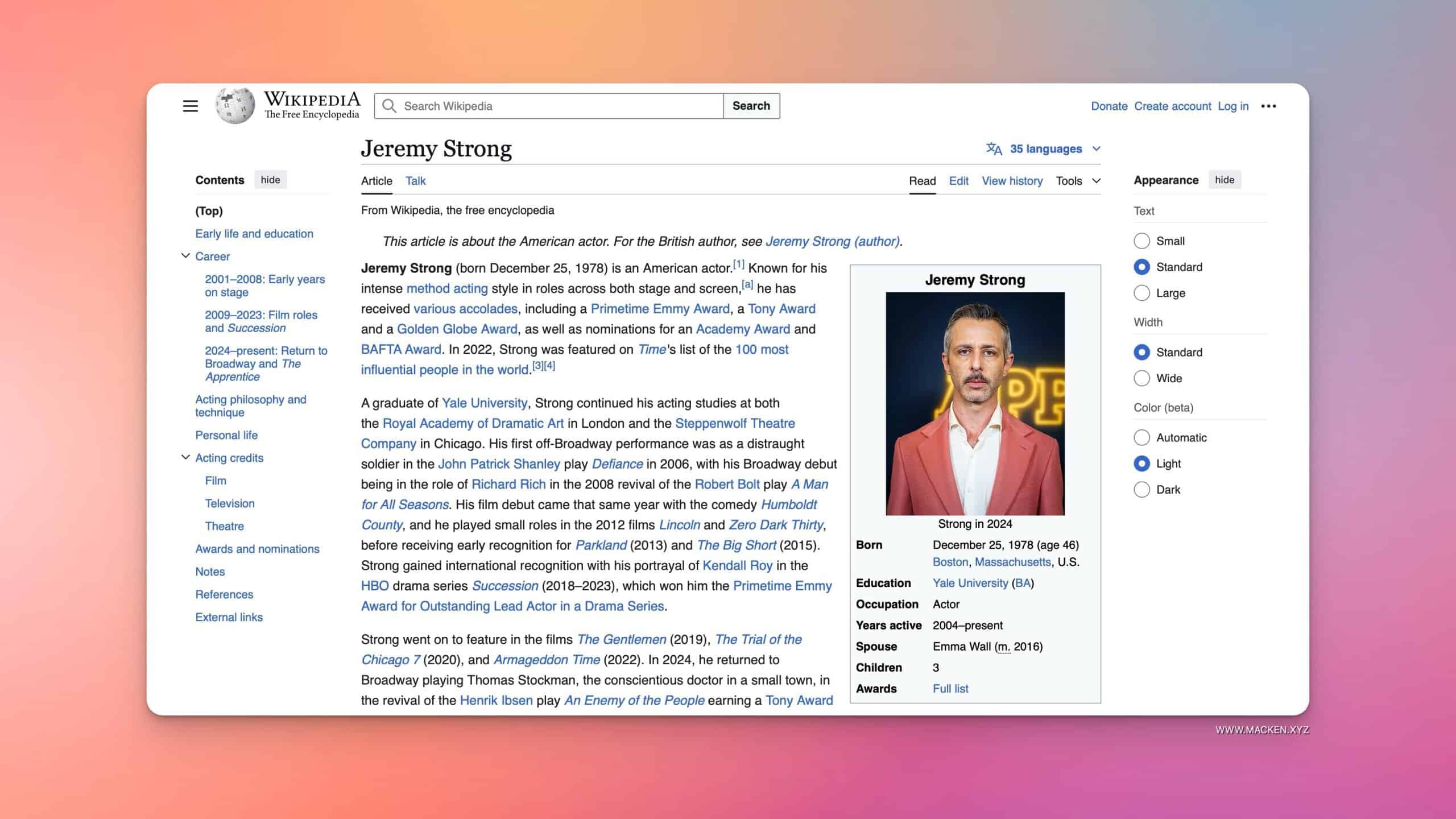This screenshot has height=819, width=1456.
Task: Open the BAFTA Award link
Action: [x=401, y=350]
